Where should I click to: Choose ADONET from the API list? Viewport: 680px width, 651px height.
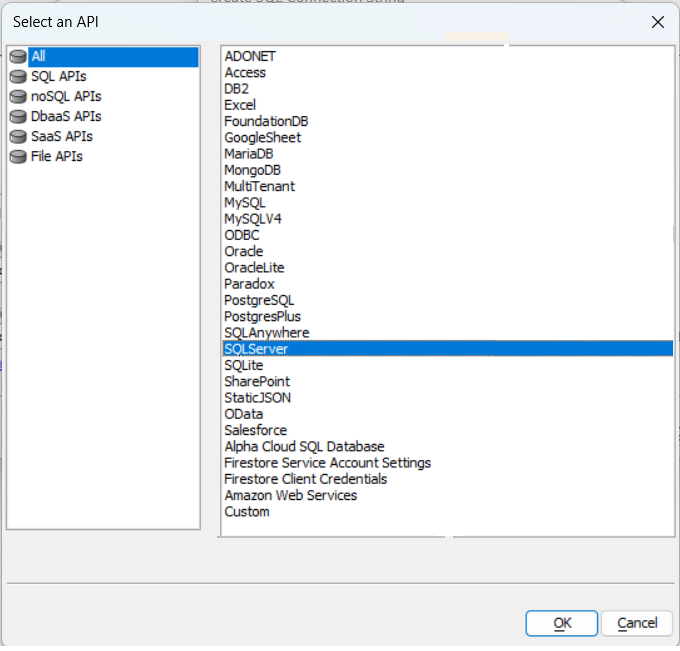tap(250, 56)
